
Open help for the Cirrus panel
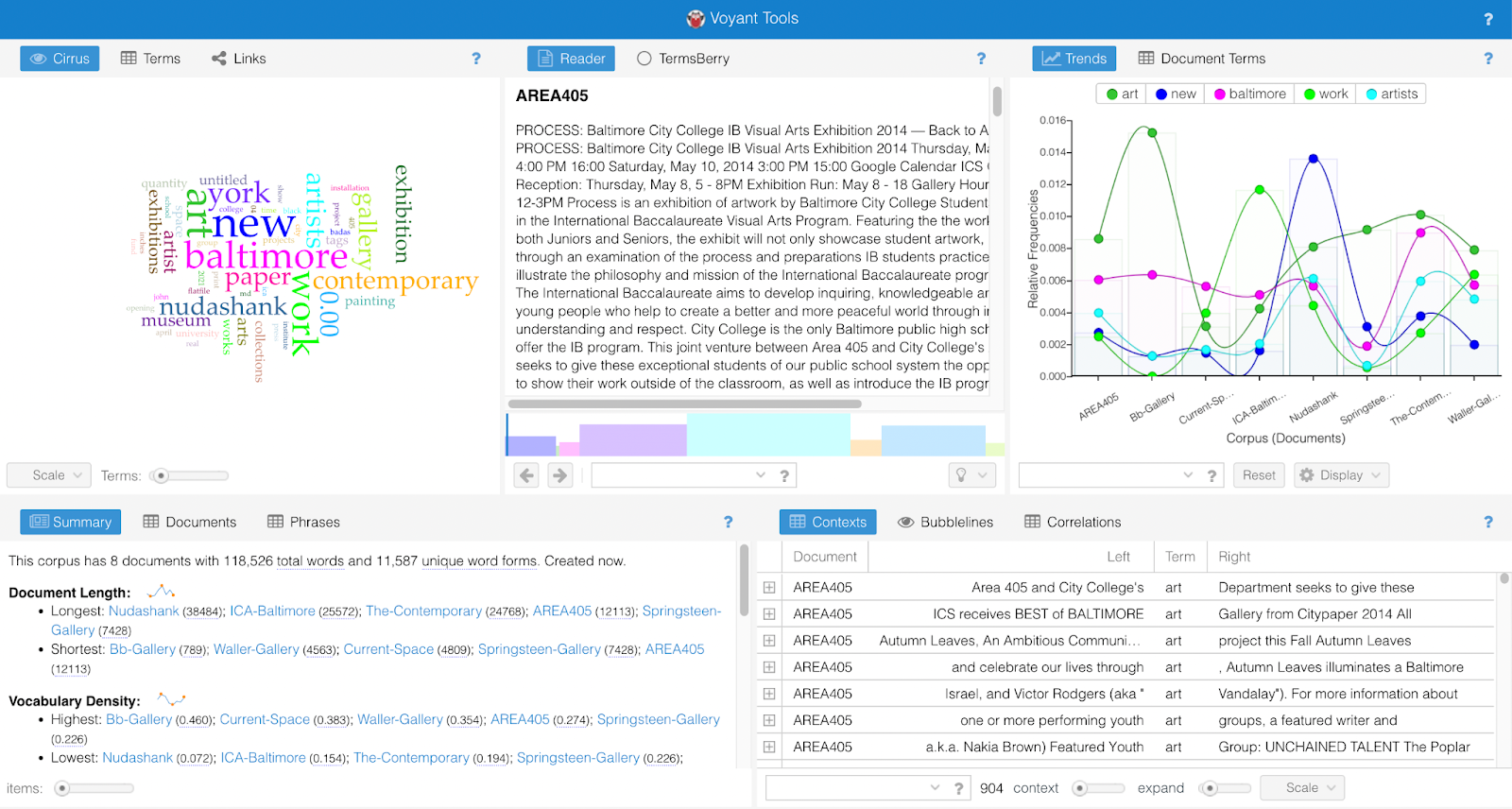tap(476, 59)
